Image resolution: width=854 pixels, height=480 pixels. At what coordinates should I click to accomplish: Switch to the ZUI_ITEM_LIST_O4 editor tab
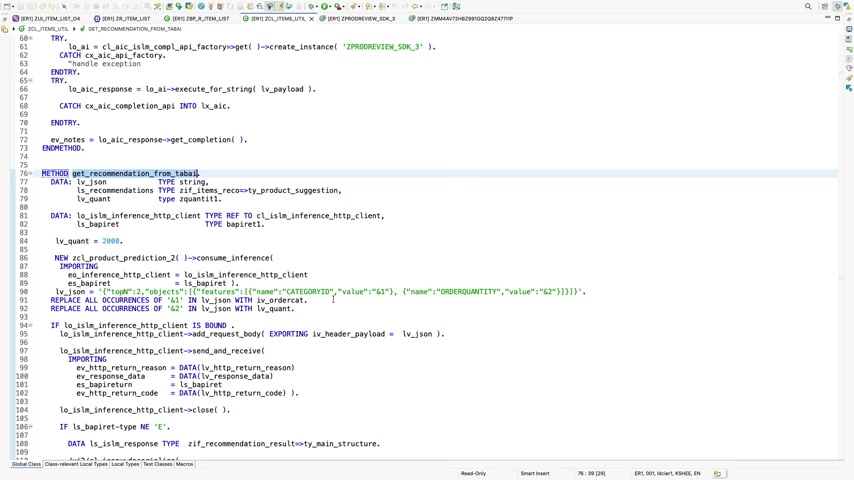[46, 19]
